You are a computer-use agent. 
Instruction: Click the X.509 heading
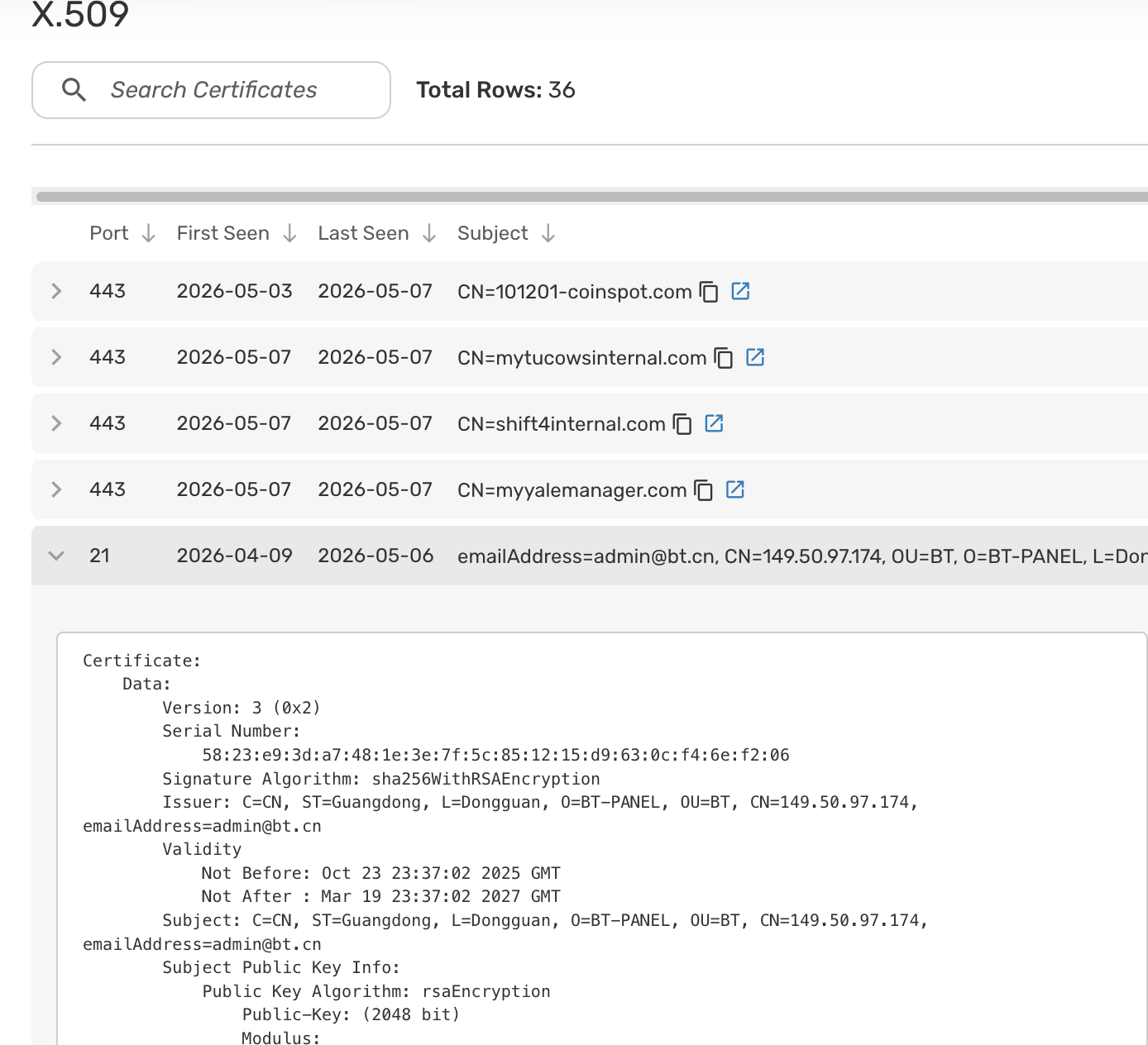80,15
